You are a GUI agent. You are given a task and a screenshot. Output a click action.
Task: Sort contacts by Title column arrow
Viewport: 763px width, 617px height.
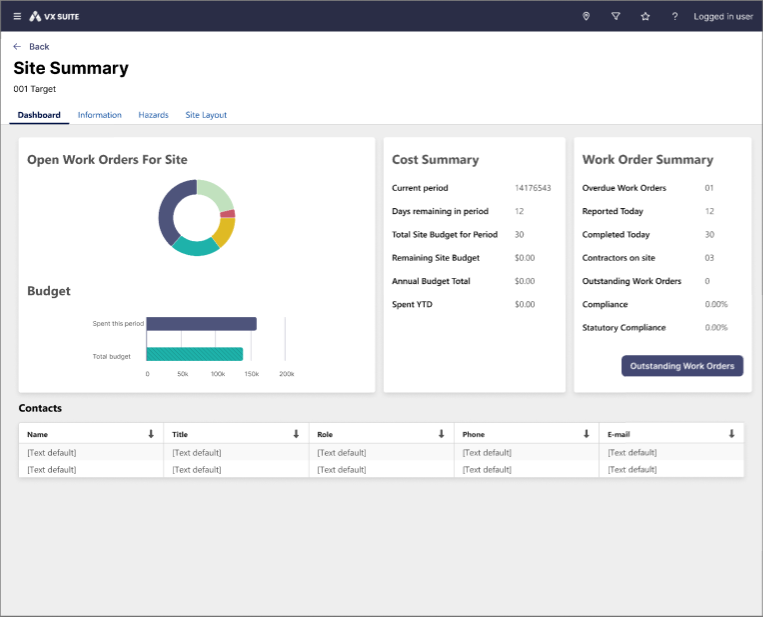(x=296, y=434)
